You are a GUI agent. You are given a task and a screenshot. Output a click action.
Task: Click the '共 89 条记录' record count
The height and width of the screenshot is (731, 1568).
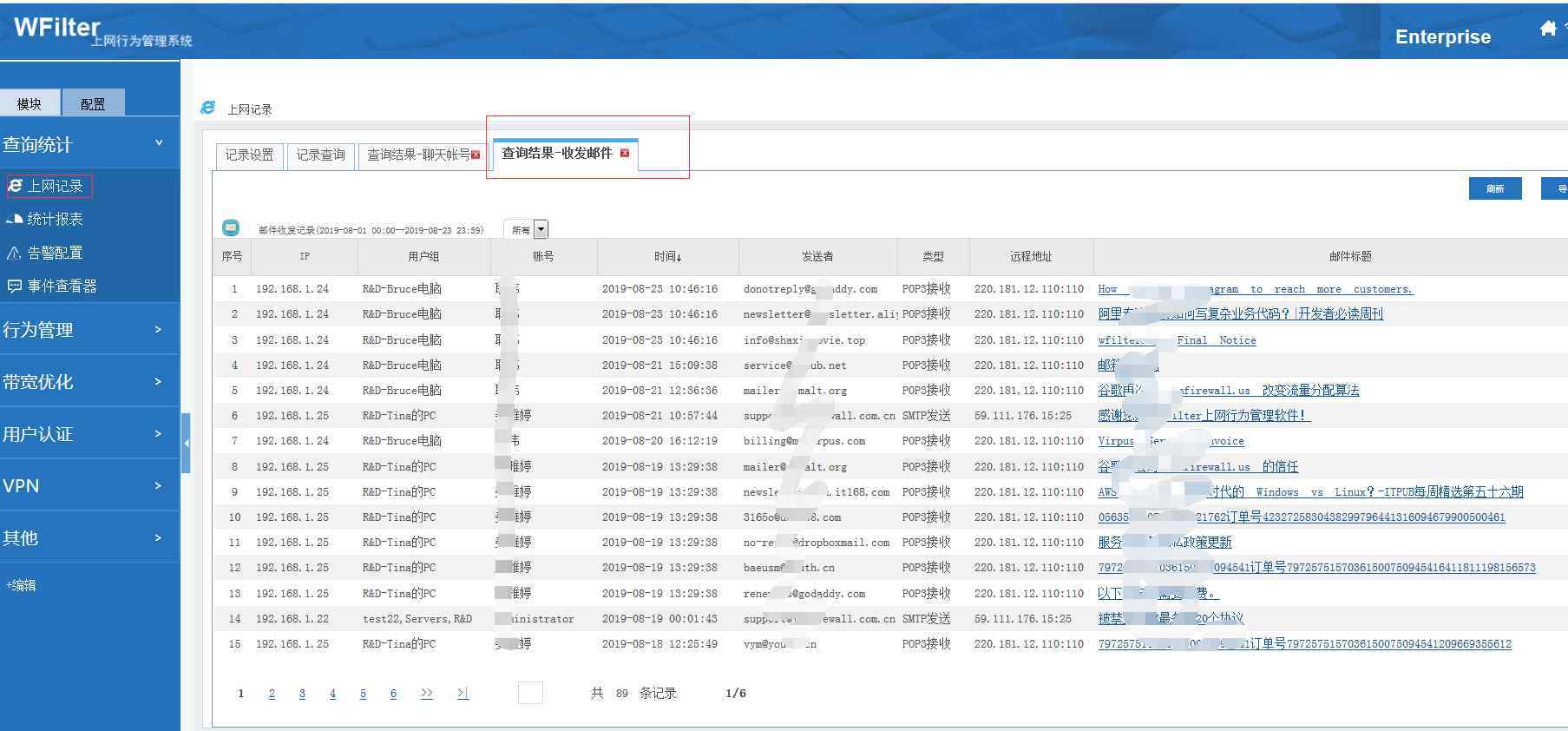[633, 693]
